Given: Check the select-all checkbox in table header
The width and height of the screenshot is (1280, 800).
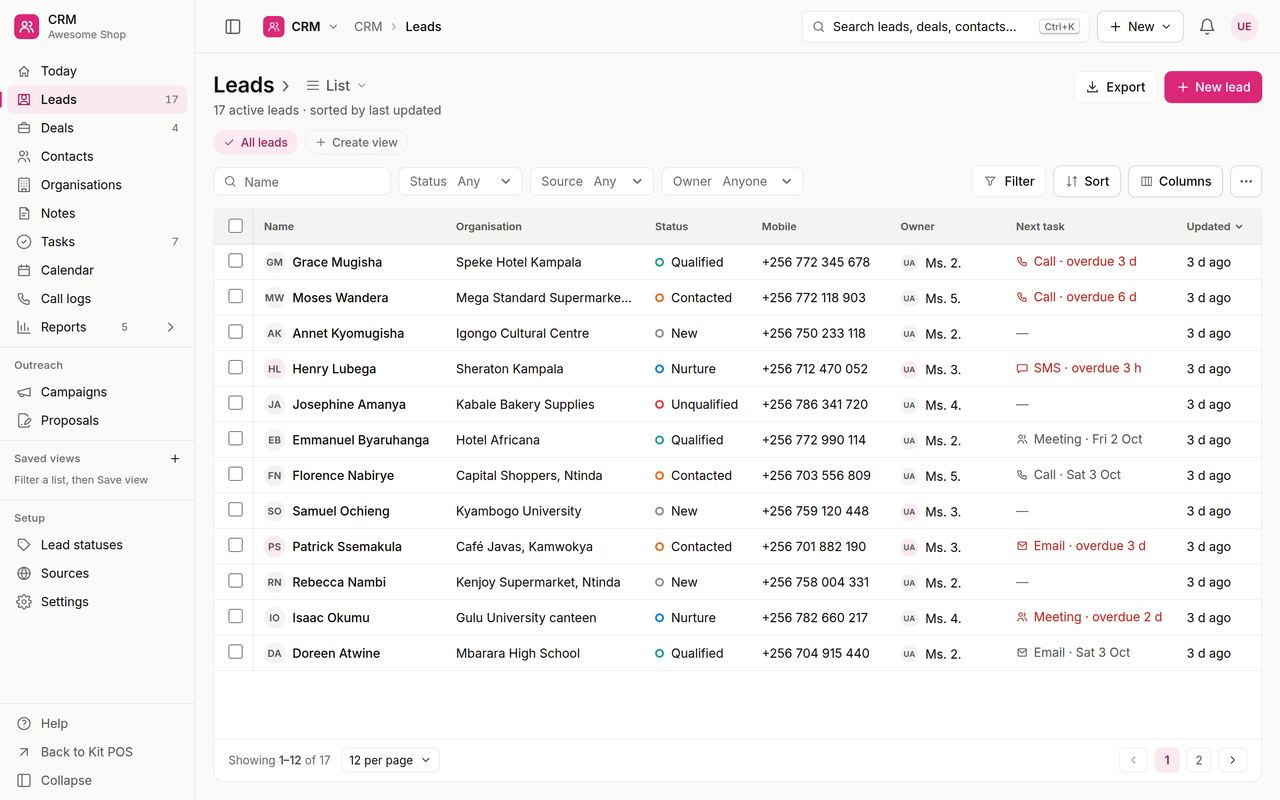Looking at the screenshot, I should (x=235, y=226).
